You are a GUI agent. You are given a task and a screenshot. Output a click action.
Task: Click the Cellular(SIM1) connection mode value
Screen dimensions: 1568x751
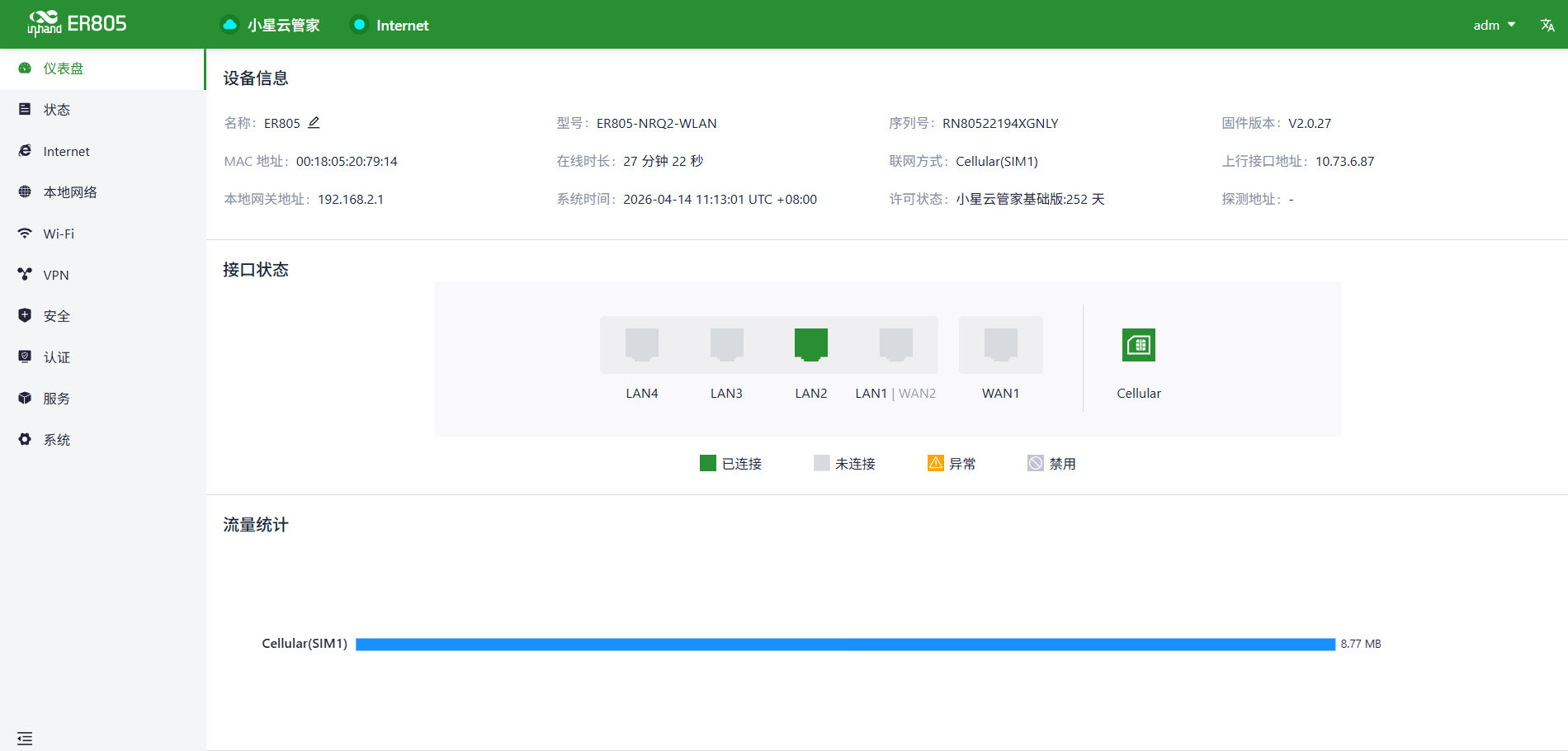[997, 162]
